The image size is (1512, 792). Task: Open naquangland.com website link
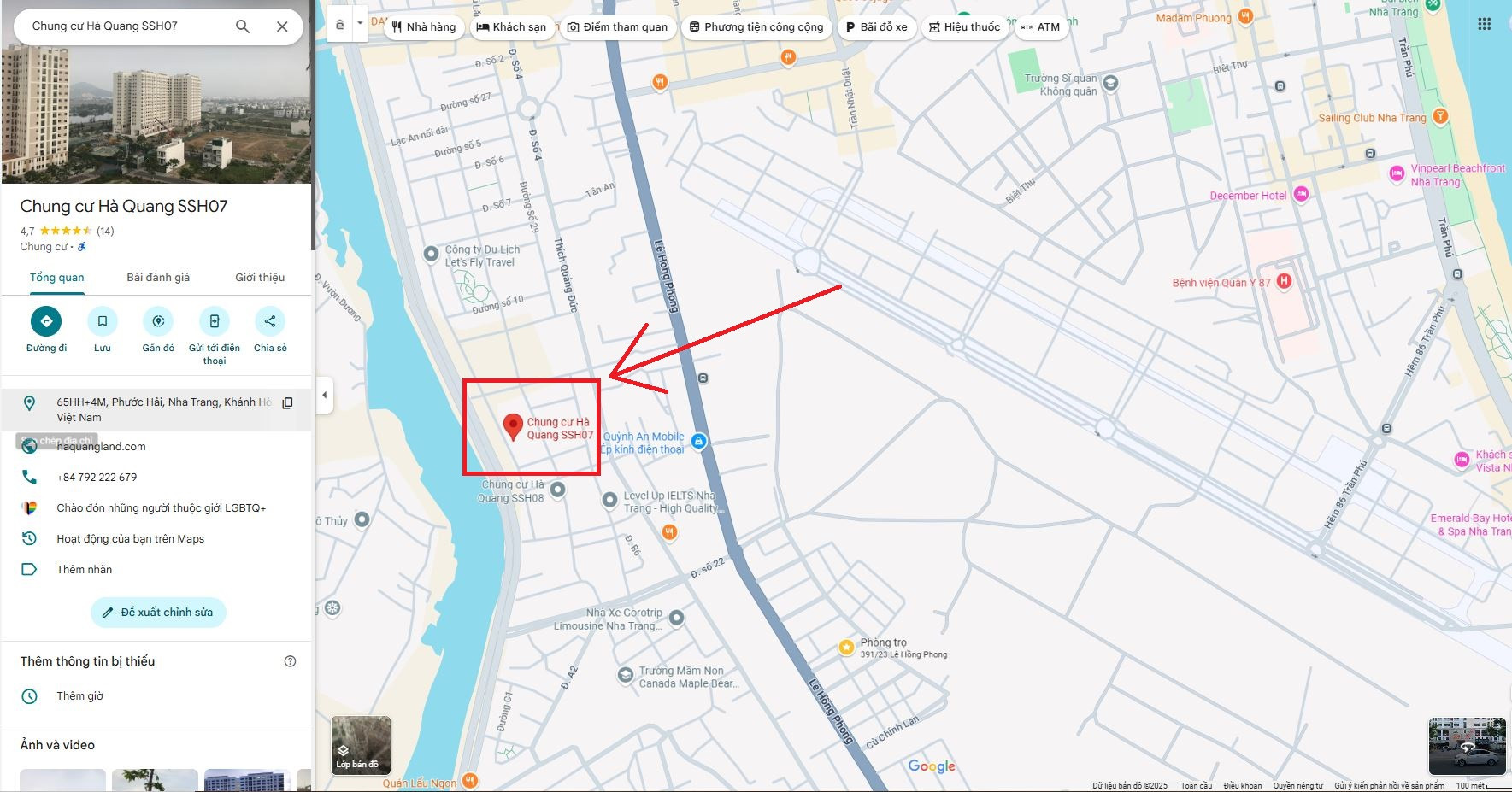tap(101, 446)
